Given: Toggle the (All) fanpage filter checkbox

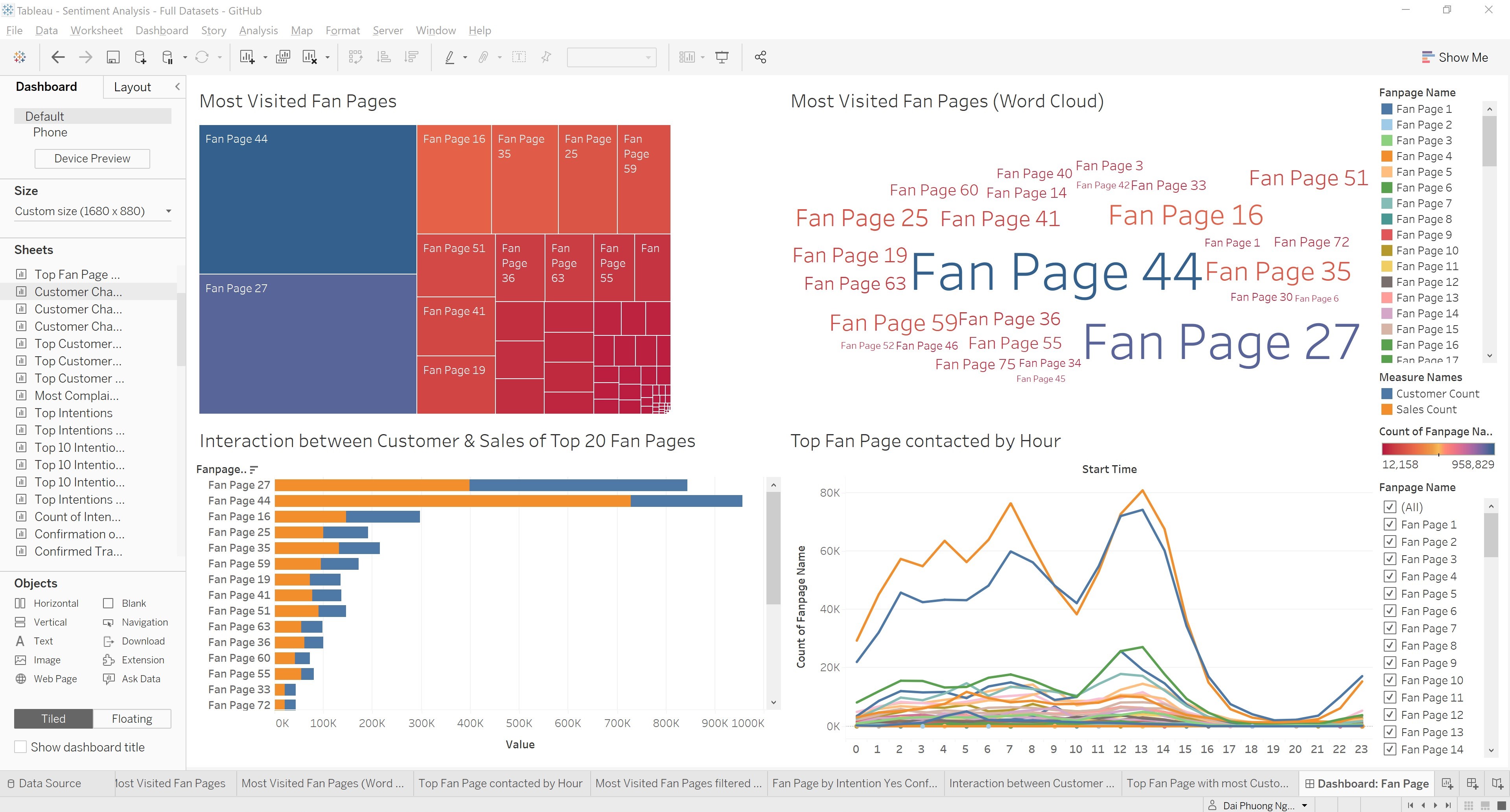Looking at the screenshot, I should coord(1390,506).
